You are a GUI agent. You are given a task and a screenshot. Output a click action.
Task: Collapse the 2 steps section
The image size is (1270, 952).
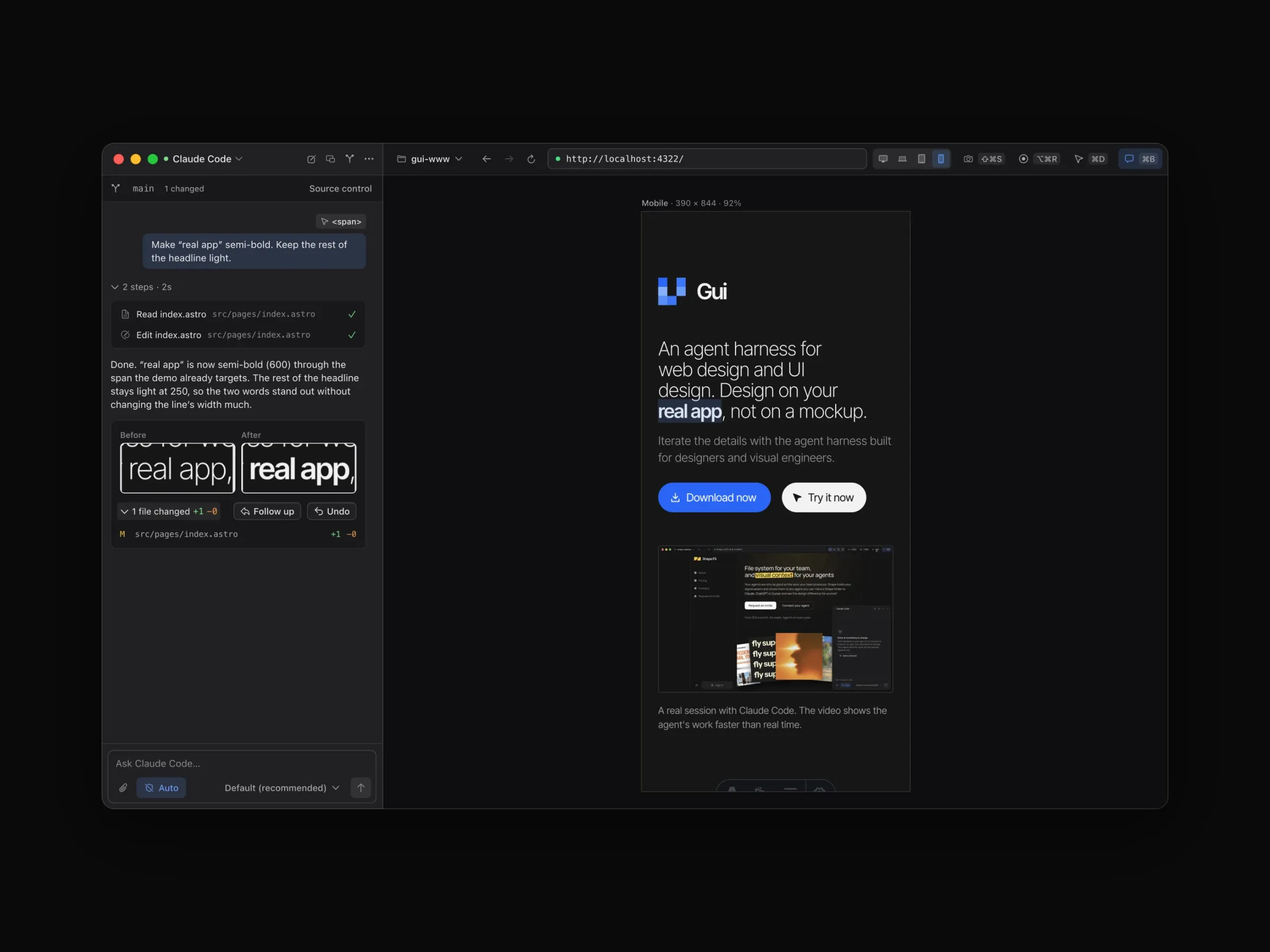click(x=141, y=287)
